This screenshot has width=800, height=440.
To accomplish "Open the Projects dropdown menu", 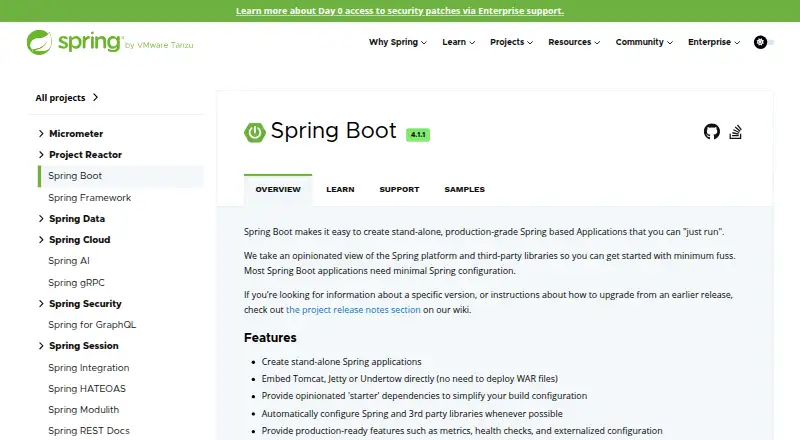I will [x=511, y=42].
